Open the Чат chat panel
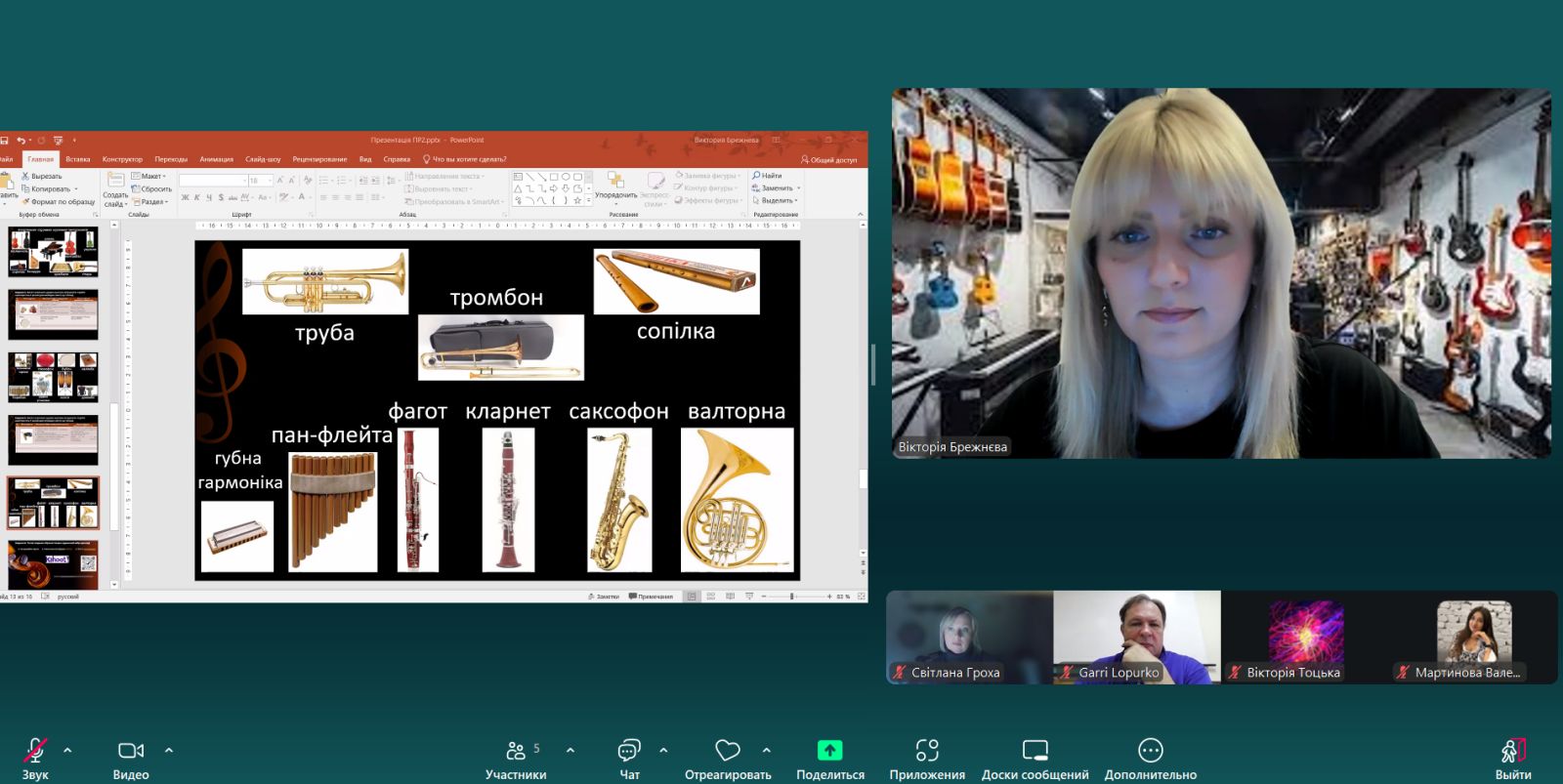The image size is (1563, 784). [629, 752]
